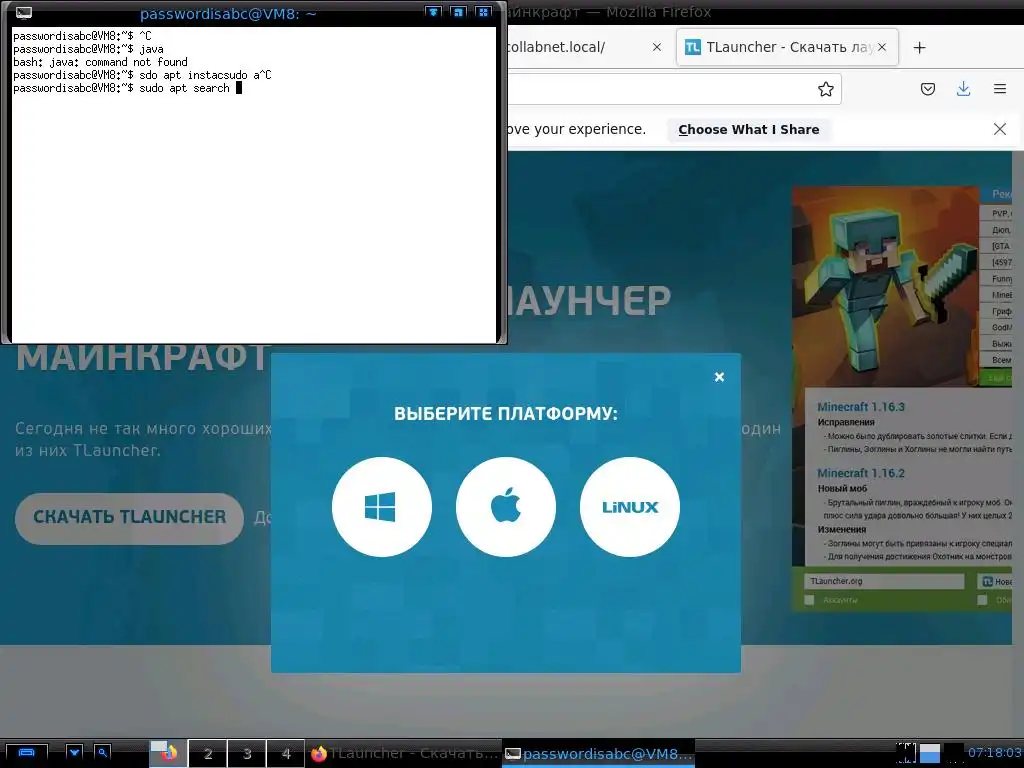This screenshot has height=768, width=1024.
Task: Open the Firefox hamburger menu
Action: (1000, 89)
